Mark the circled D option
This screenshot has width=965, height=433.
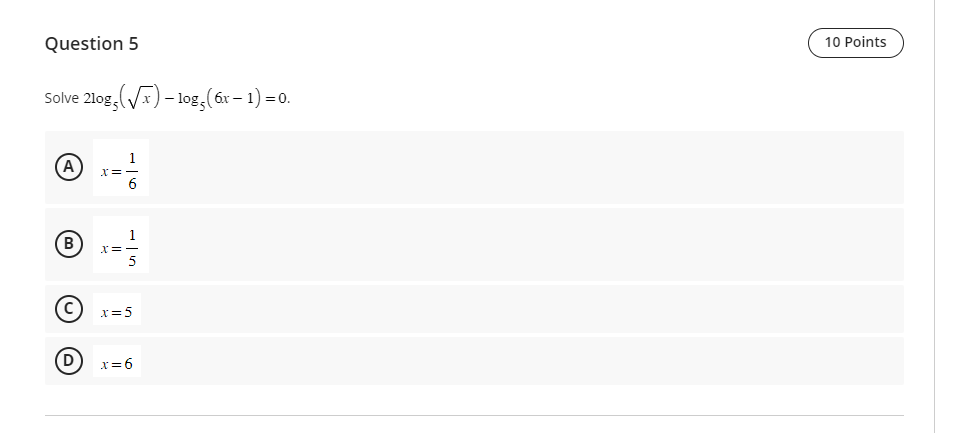click(x=68, y=361)
